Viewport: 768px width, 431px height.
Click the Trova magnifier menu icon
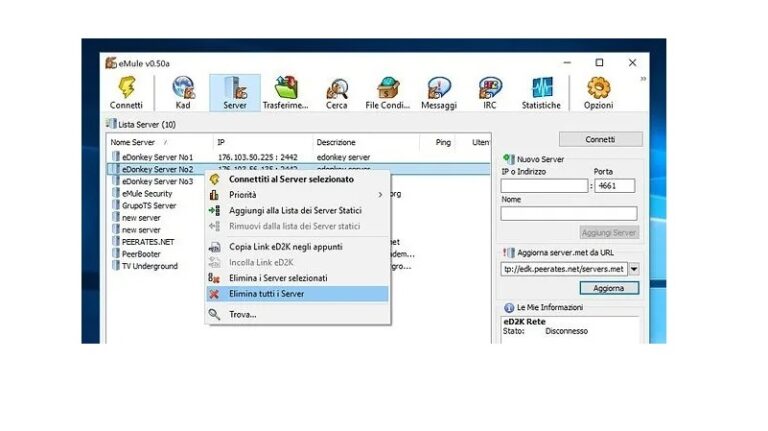tap(214, 314)
